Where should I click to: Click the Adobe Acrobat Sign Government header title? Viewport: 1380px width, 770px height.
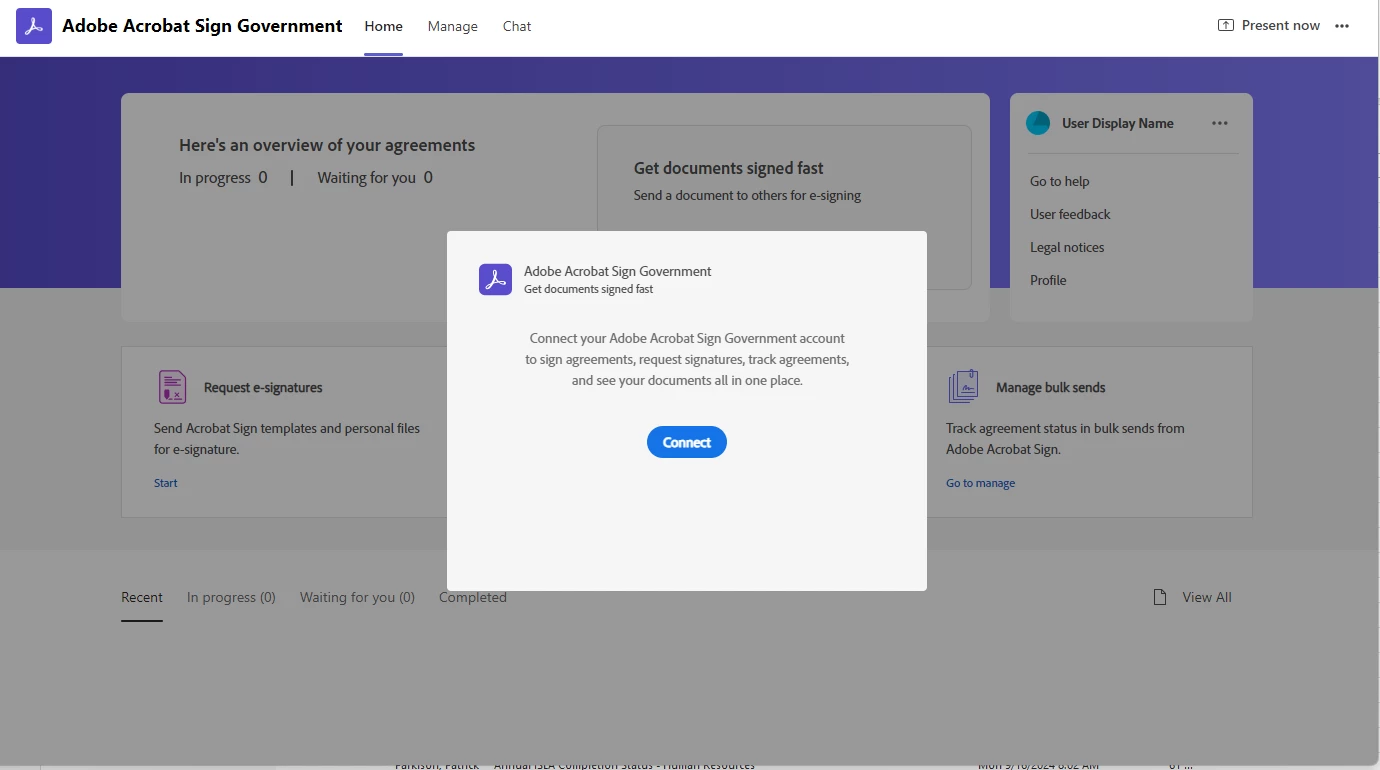pos(202,26)
